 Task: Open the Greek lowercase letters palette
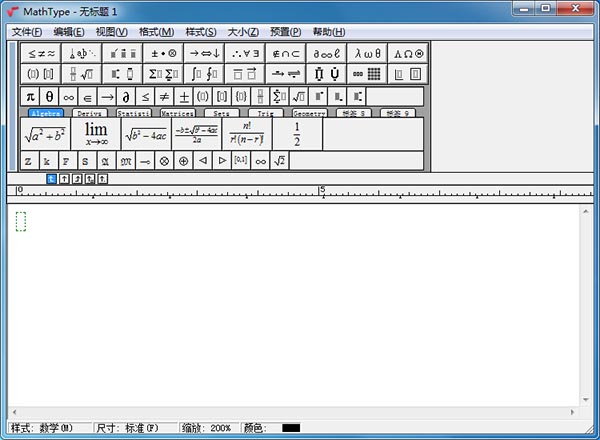click(x=367, y=53)
